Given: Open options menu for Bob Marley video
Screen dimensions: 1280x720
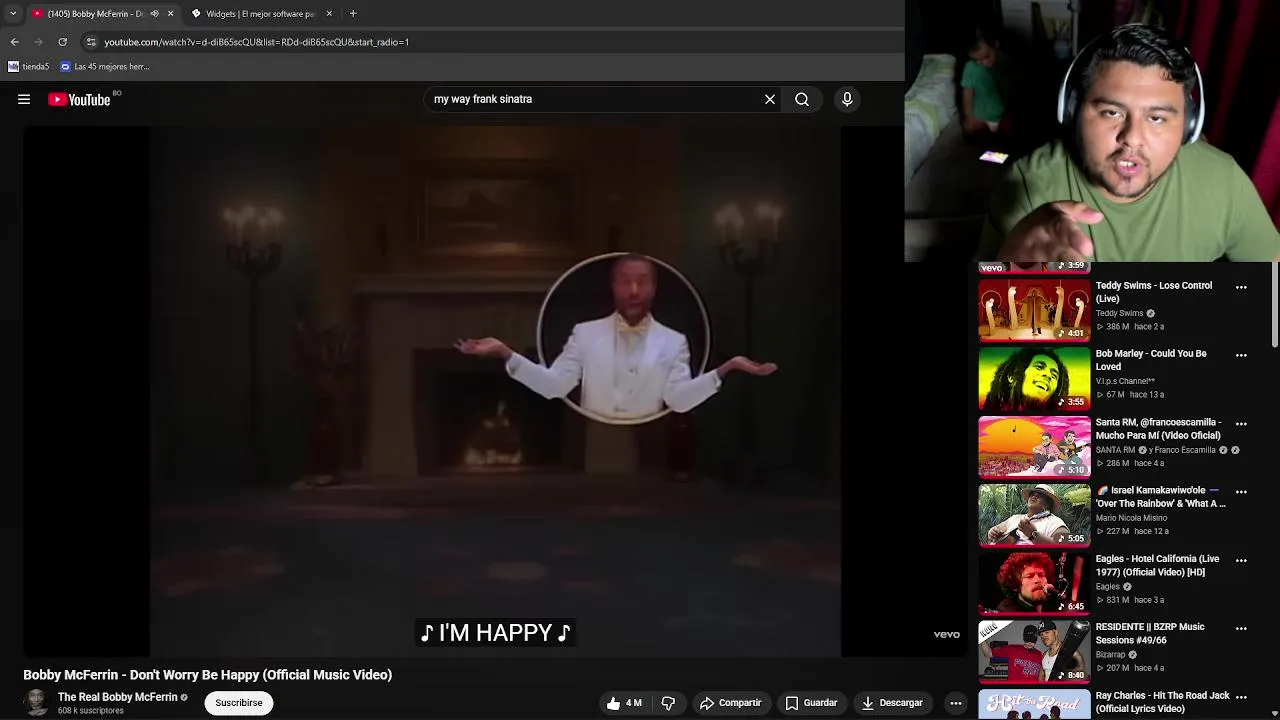Looking at the screenshot, I should [x=1241, y=355].
